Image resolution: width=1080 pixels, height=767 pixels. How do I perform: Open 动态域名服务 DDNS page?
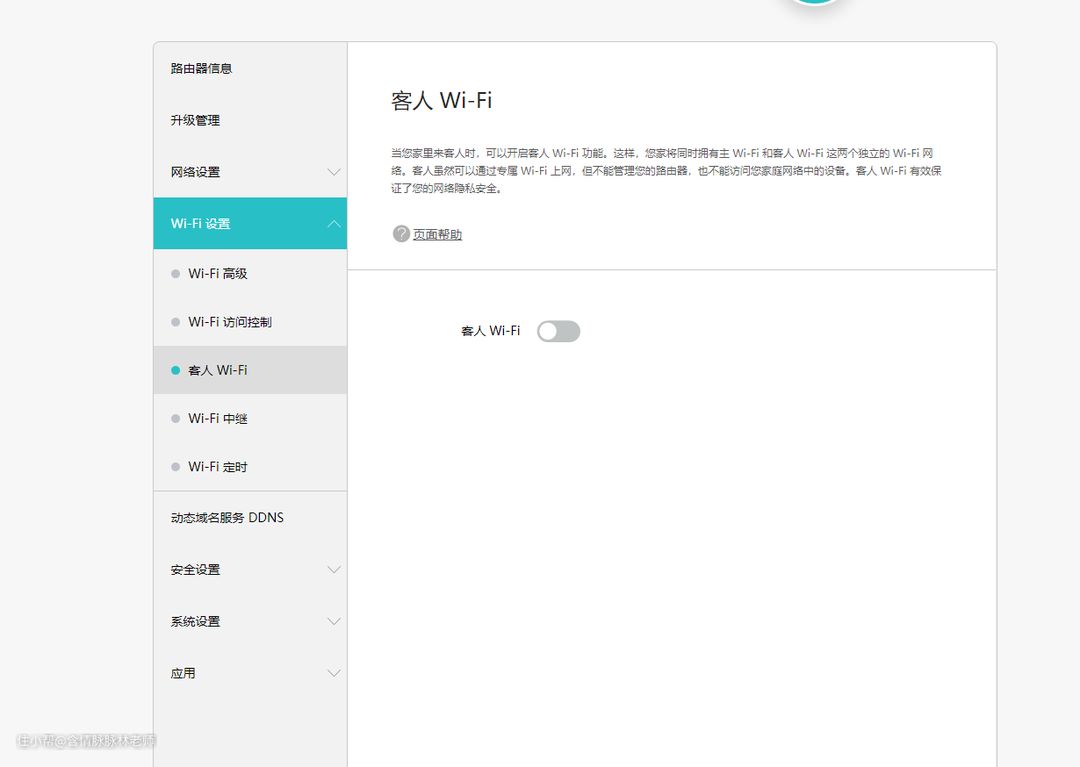pos(227,518)
